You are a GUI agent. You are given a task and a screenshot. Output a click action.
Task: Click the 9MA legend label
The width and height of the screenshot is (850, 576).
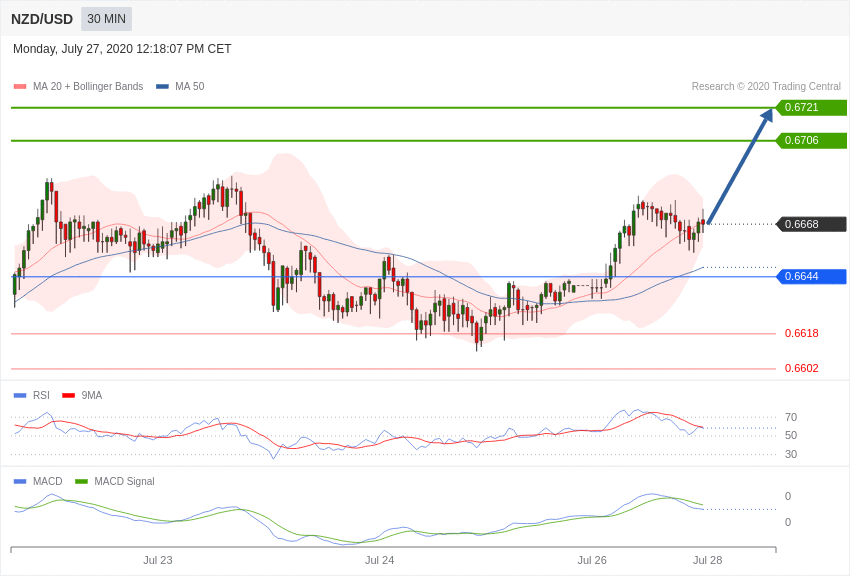coord(92,396)
